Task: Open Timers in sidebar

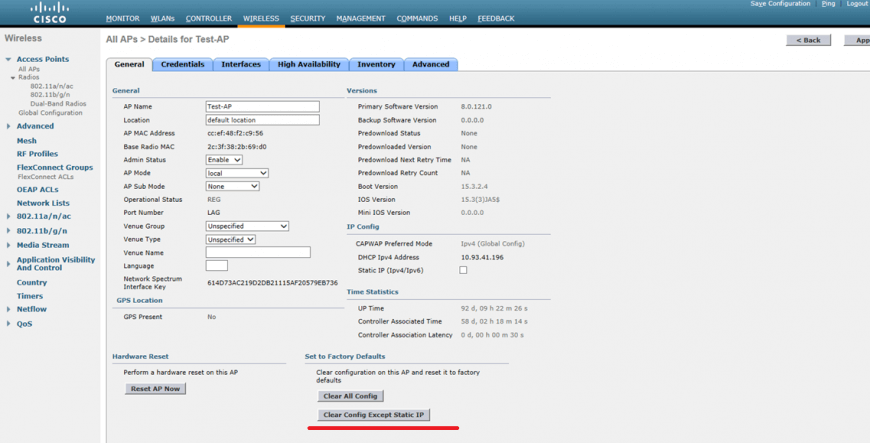Action: pos(30,296)
